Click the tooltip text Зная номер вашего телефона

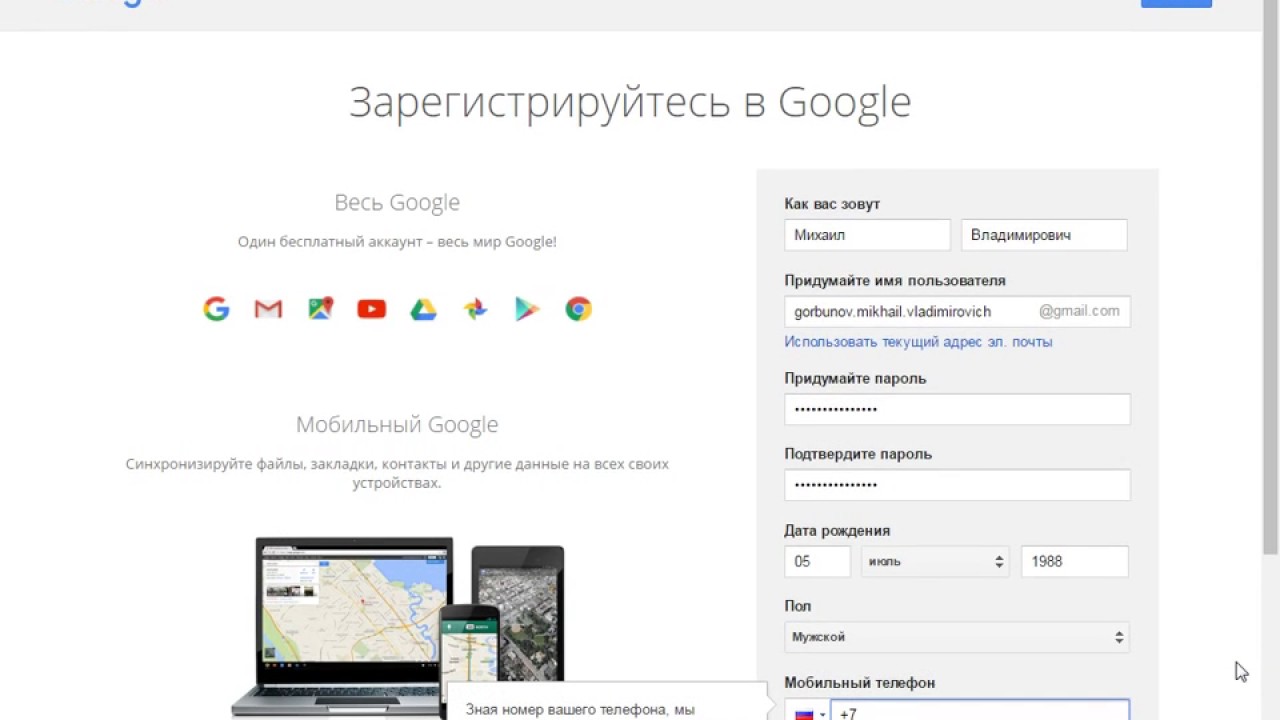pos(580,710)
